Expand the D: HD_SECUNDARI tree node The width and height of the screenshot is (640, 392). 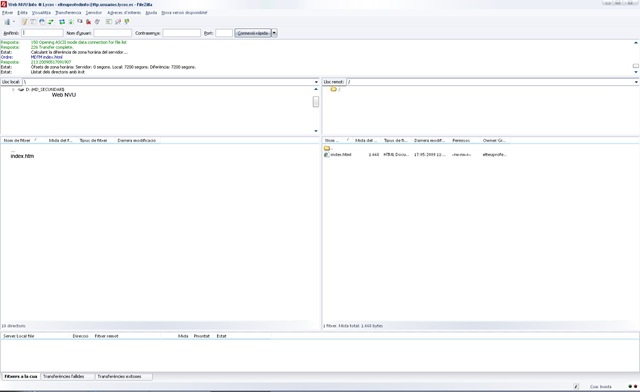tap(13, 89)
